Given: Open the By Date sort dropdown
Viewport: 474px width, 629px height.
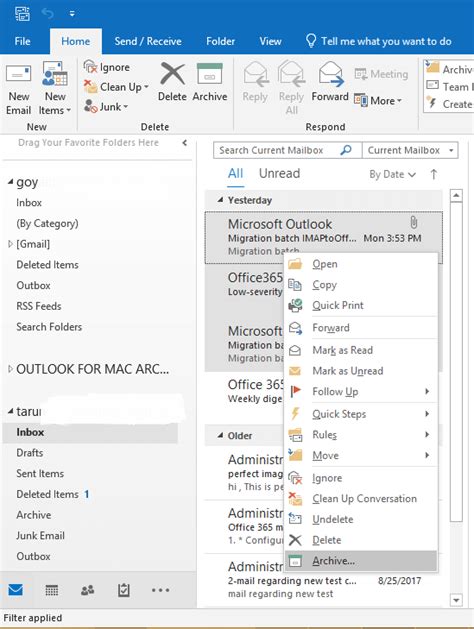Looking at the screenshot, I should (x=392, y=174).
